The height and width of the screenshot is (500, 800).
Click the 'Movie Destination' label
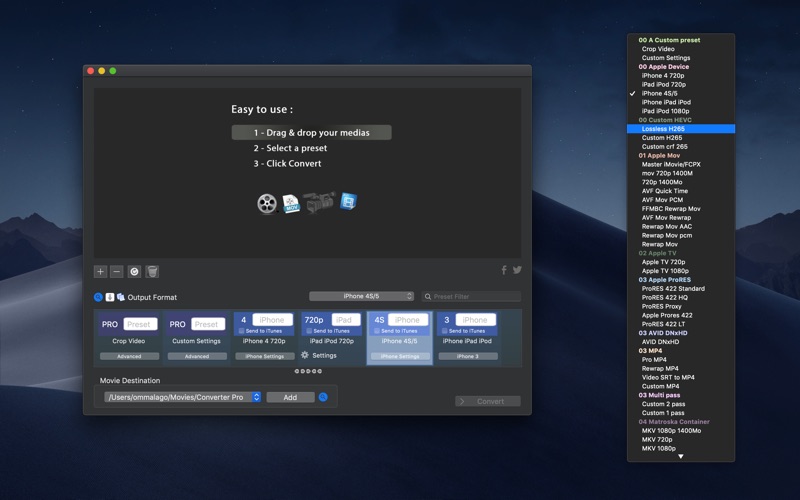pyautogui.click(x=130, y=381)
